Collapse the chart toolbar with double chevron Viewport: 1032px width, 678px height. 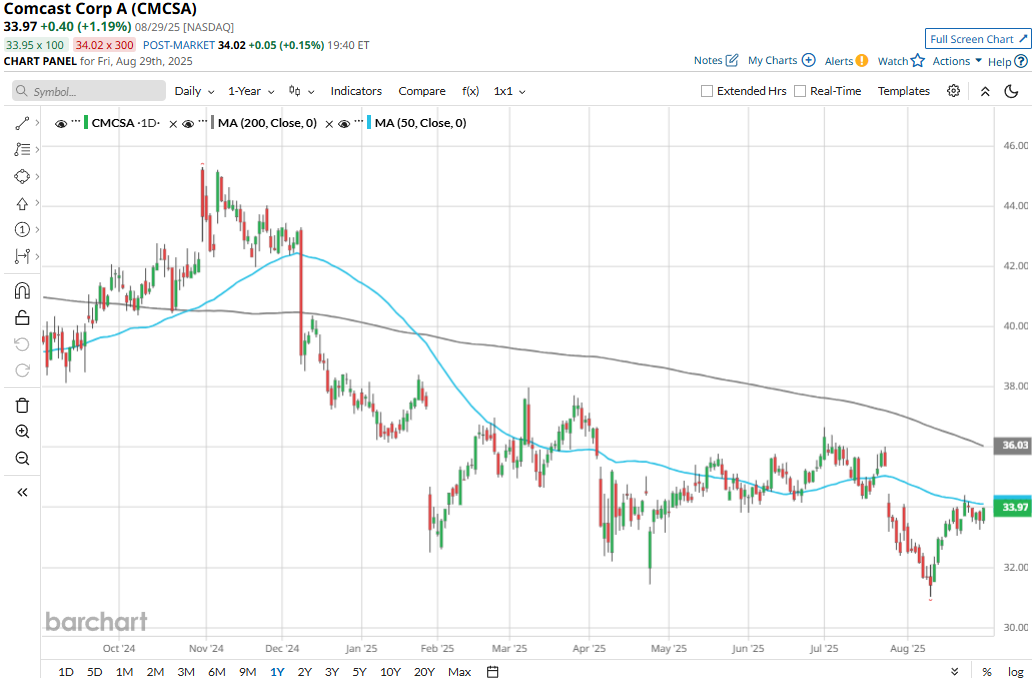[x=985, y=91]
